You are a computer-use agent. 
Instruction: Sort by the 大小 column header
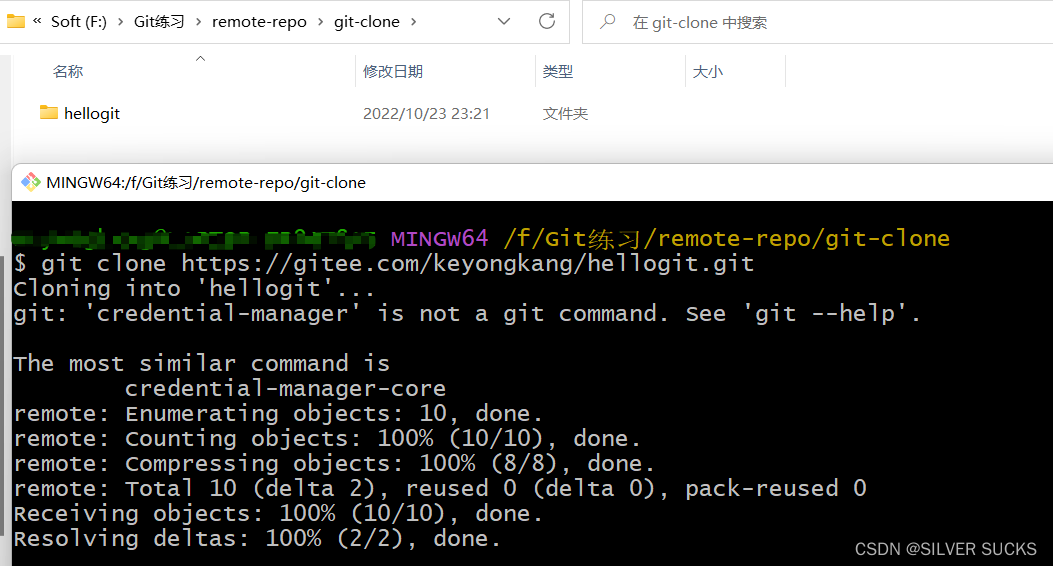pos(707,71)
